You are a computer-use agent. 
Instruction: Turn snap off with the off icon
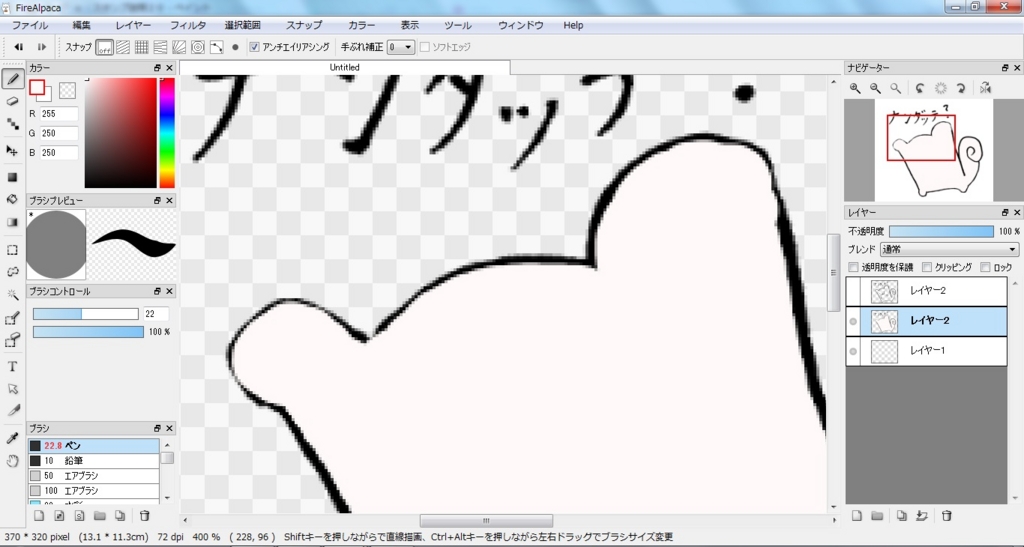tap(104, 47)
